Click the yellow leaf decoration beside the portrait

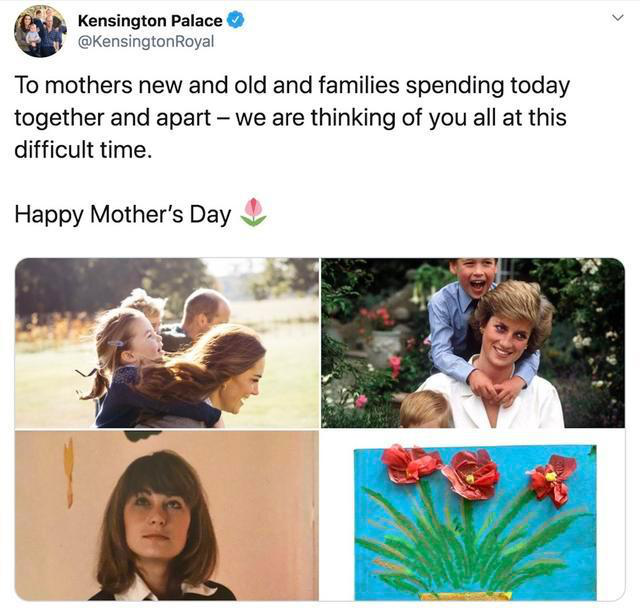(x=68, y=469)
